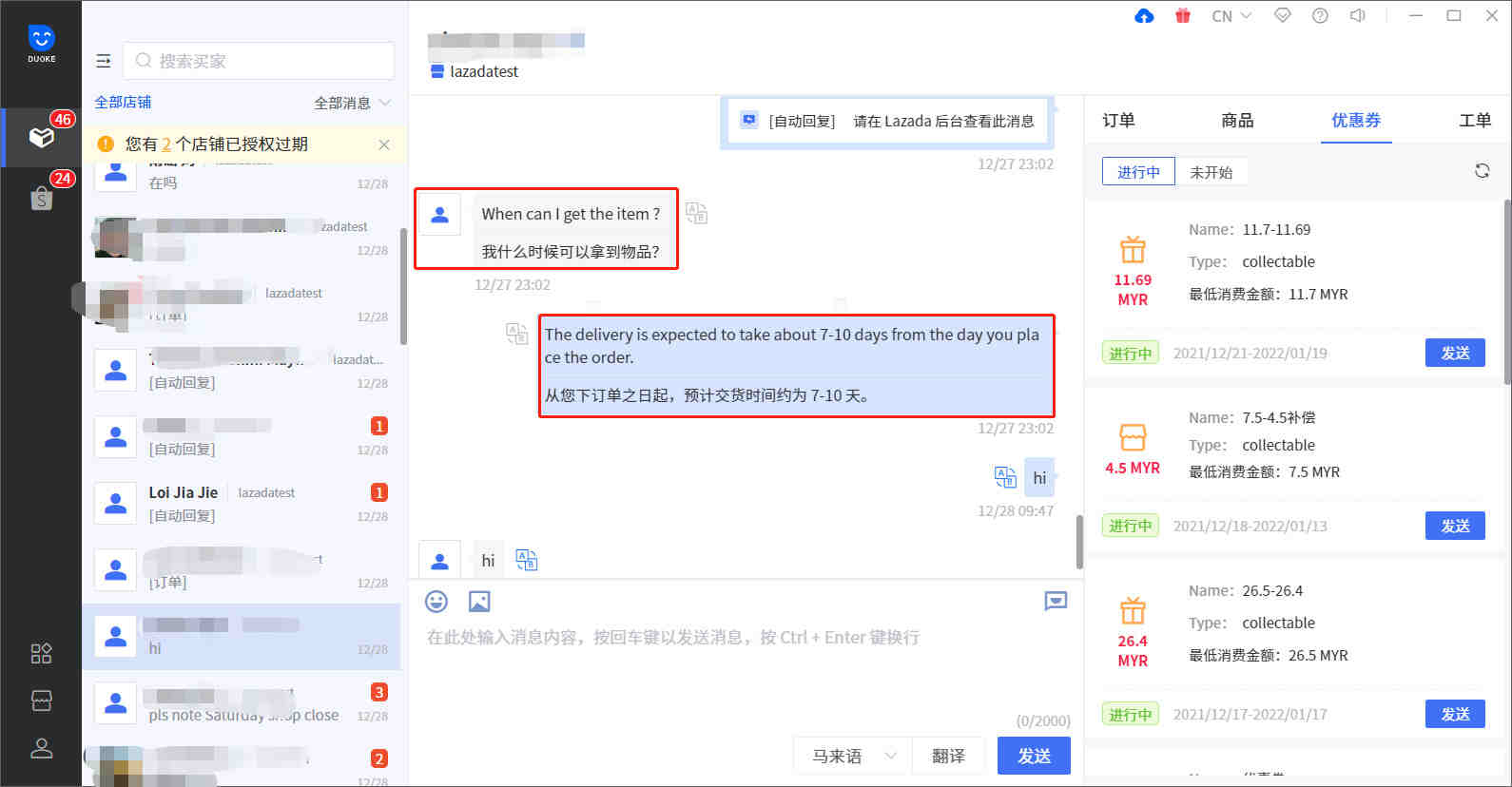Viewport: 1512px width, 787px height.
Task: Switch to the 商品 tab
Action: point(1237,121)
